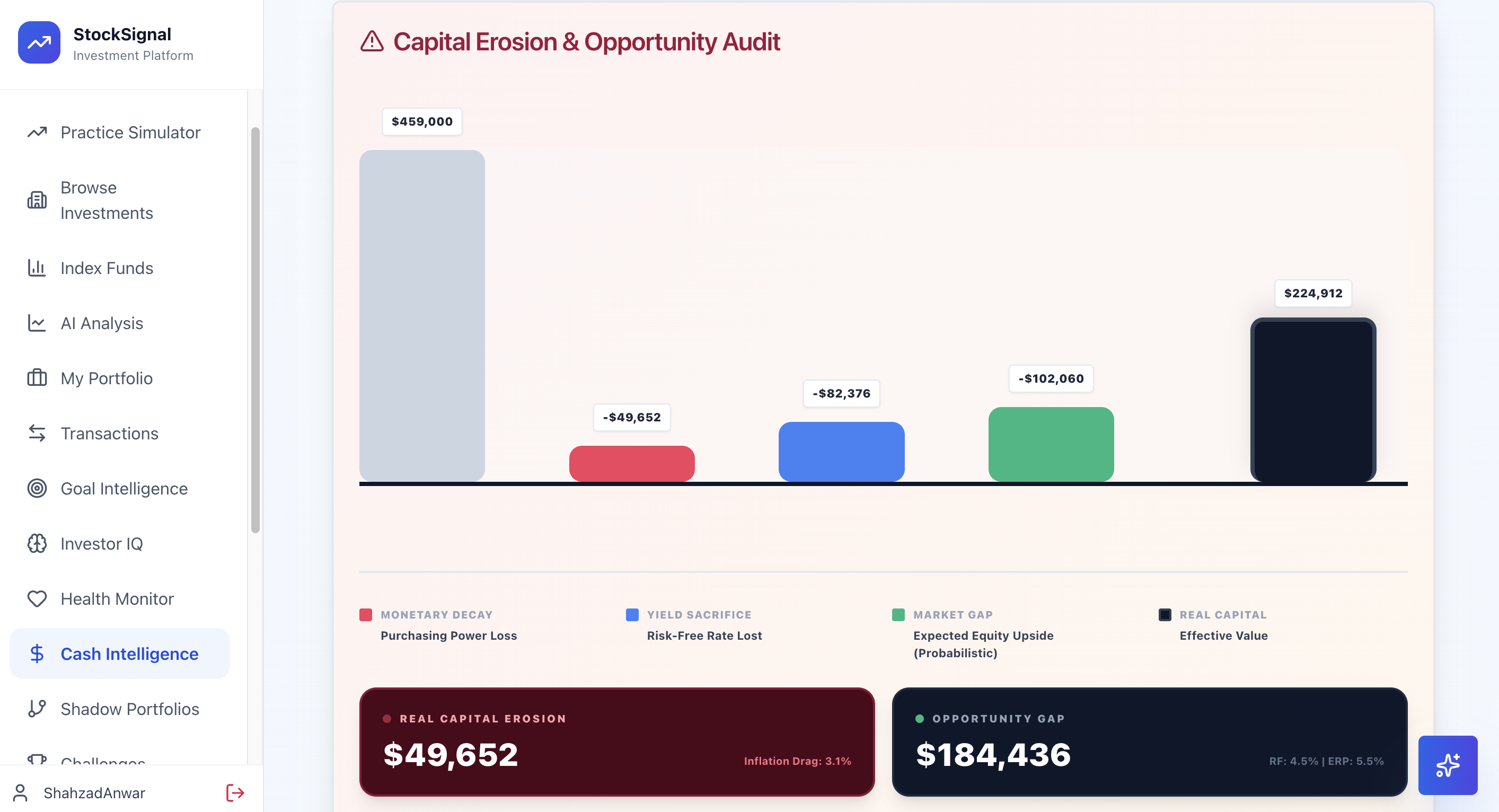
Task: Click the StockSignal logo icon
Action: click(39, 42)
